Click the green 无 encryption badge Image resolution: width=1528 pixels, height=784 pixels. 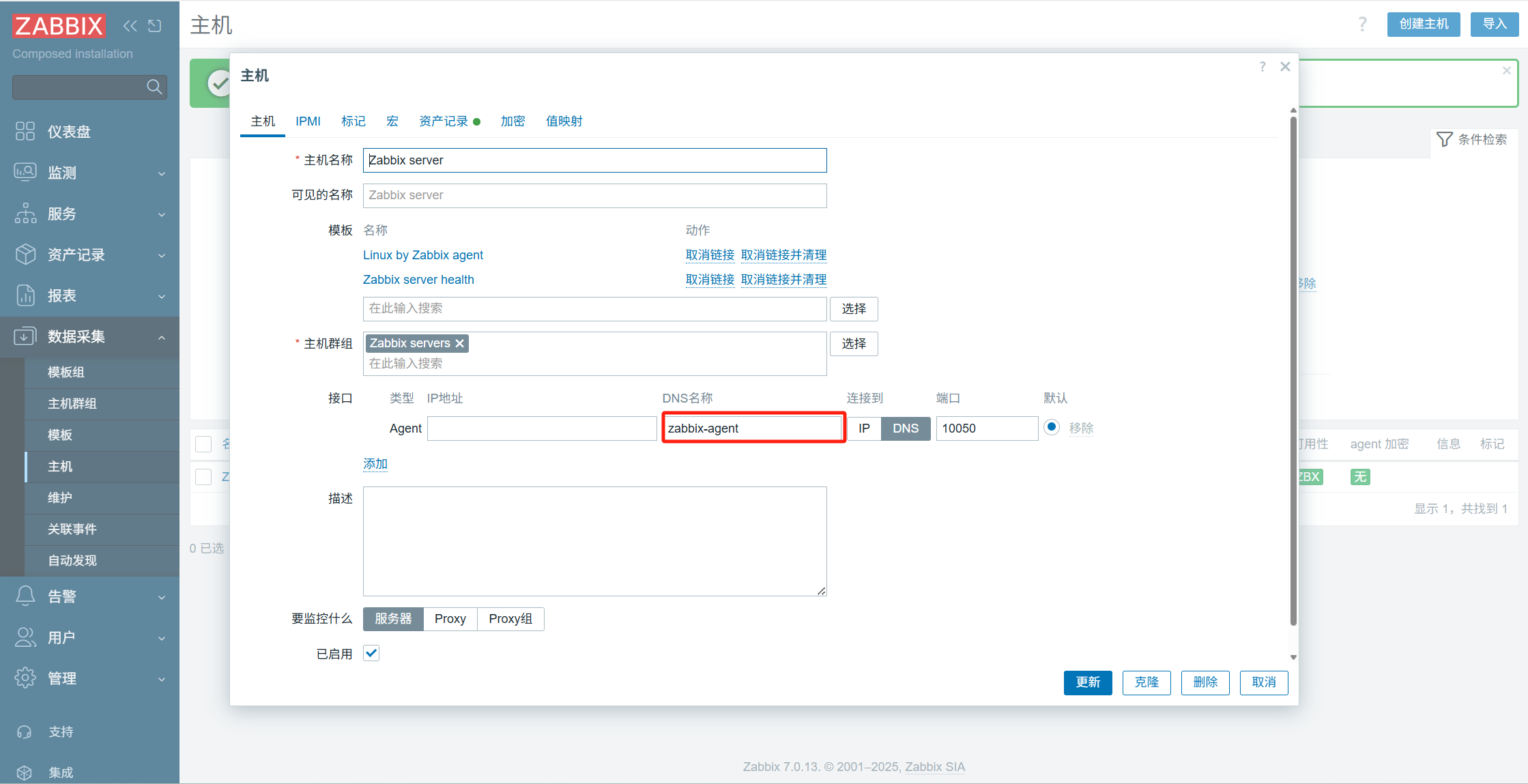1360,477
